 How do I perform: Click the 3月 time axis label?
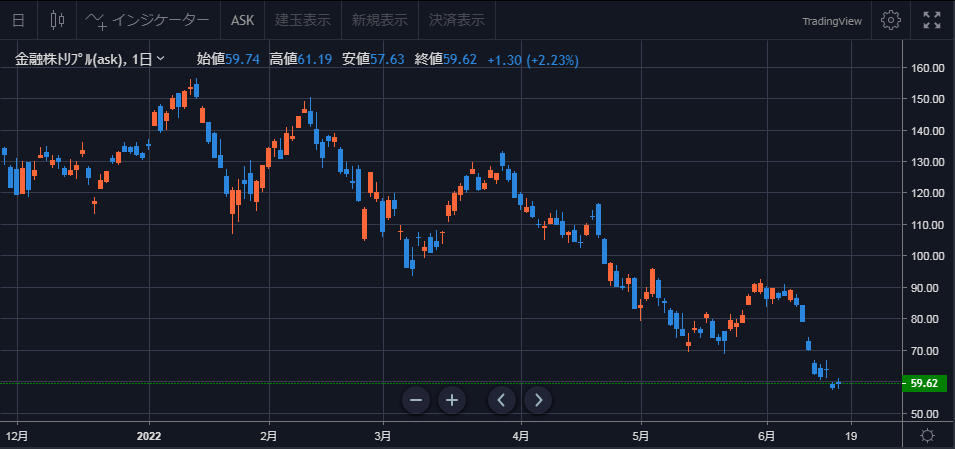[383, 436]
